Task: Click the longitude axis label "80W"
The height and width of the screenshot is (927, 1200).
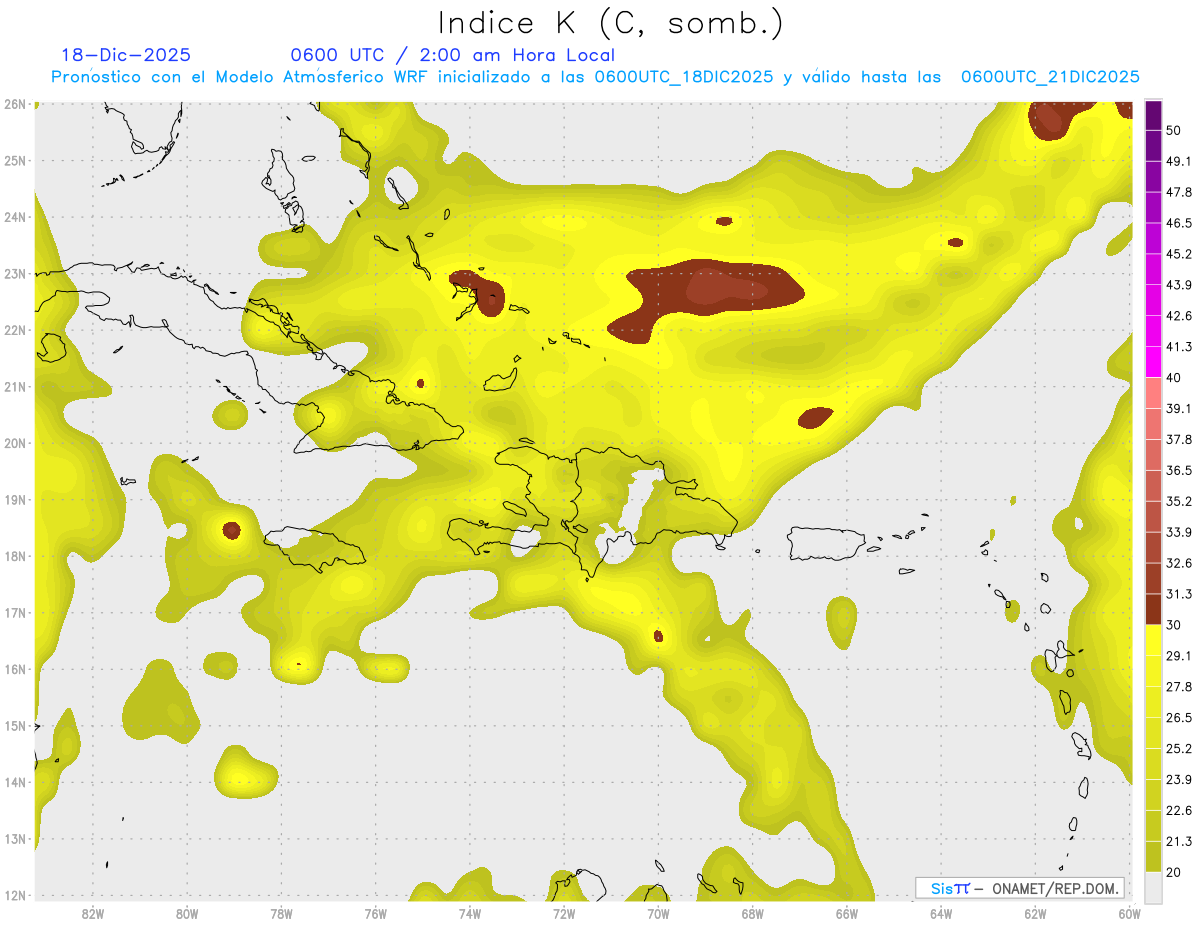Action: click(x=186, y=913)
